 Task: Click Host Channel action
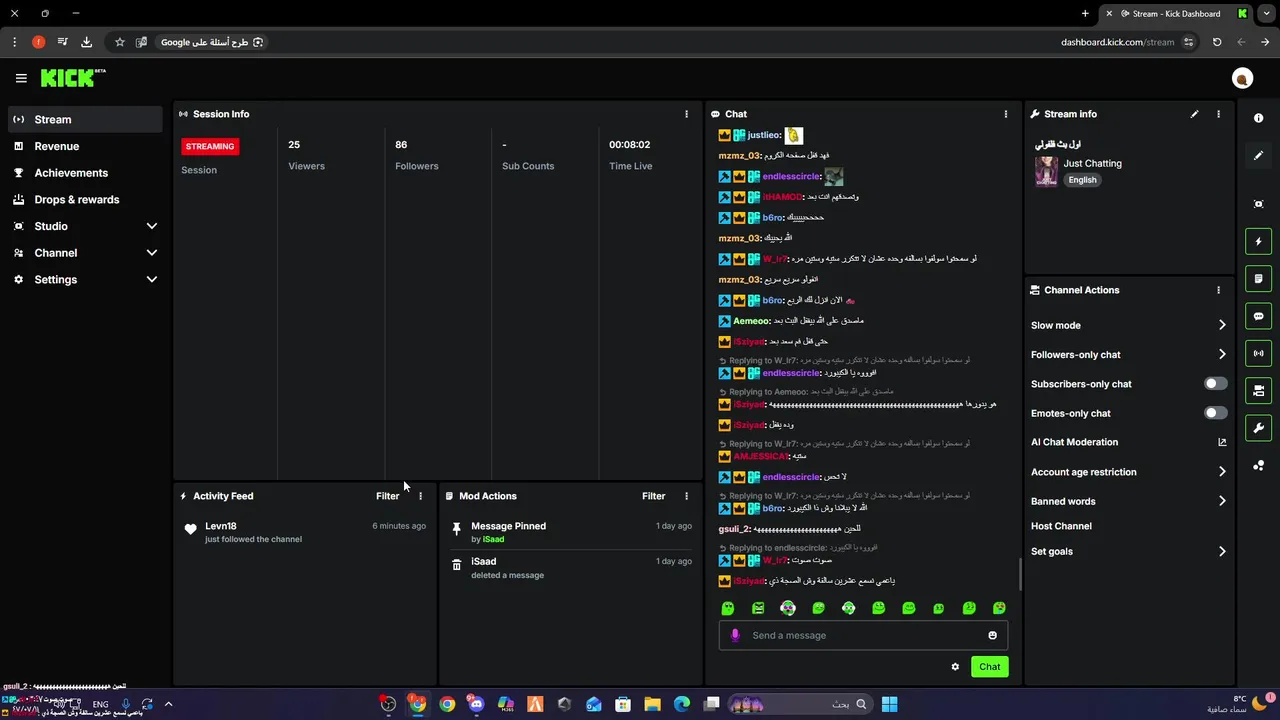pos(1061,526)
